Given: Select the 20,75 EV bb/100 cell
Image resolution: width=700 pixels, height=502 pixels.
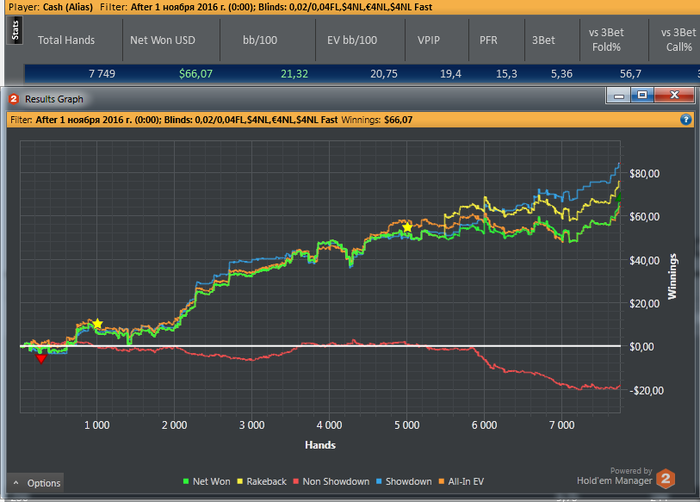Looking at the screenshot, I should [383, 74].
